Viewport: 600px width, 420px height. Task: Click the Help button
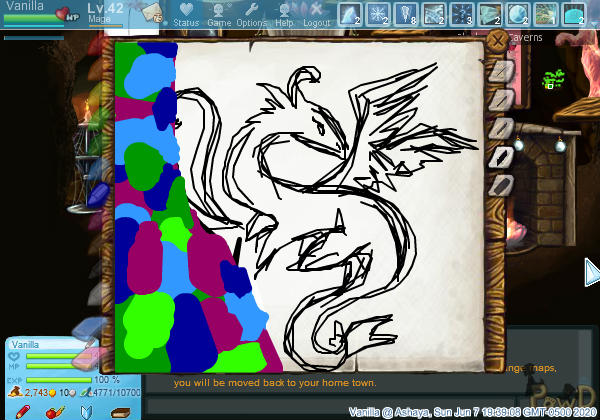coord(285,14)
